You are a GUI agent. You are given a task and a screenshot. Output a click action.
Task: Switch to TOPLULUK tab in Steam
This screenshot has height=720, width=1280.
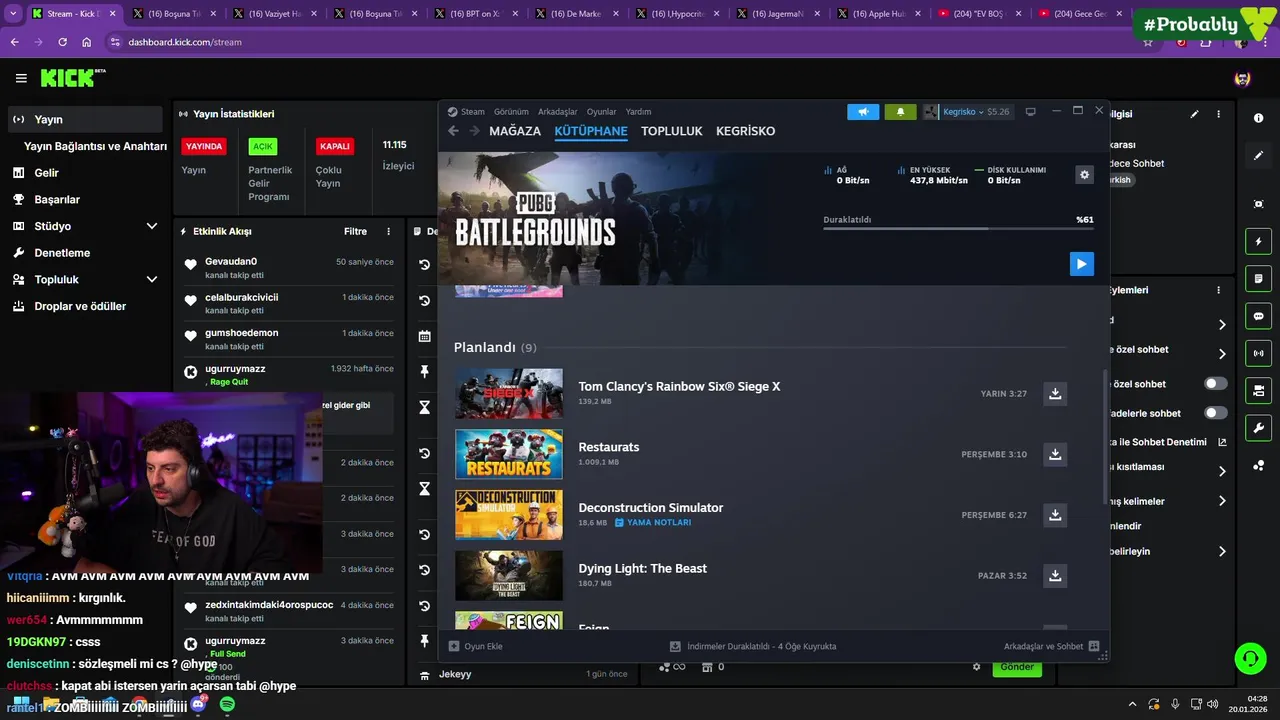point(672,131)
